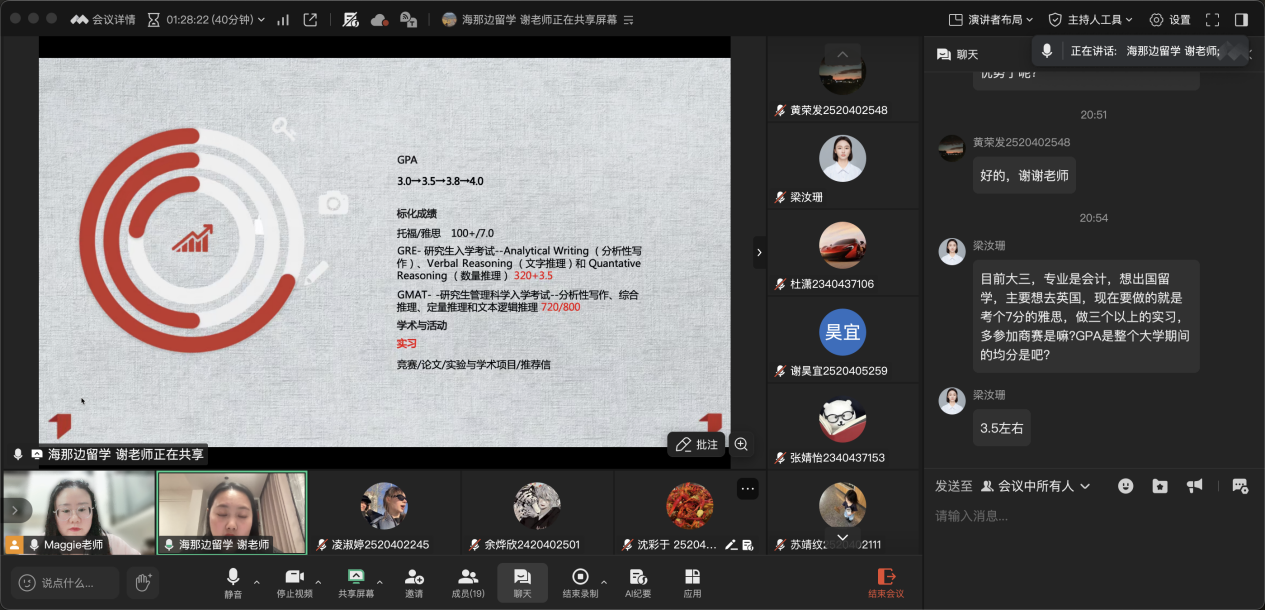Select the 聊天 chat toolbar item
Image resolution: width=1265 pixels, height=610 pixels.
(522, 582)
